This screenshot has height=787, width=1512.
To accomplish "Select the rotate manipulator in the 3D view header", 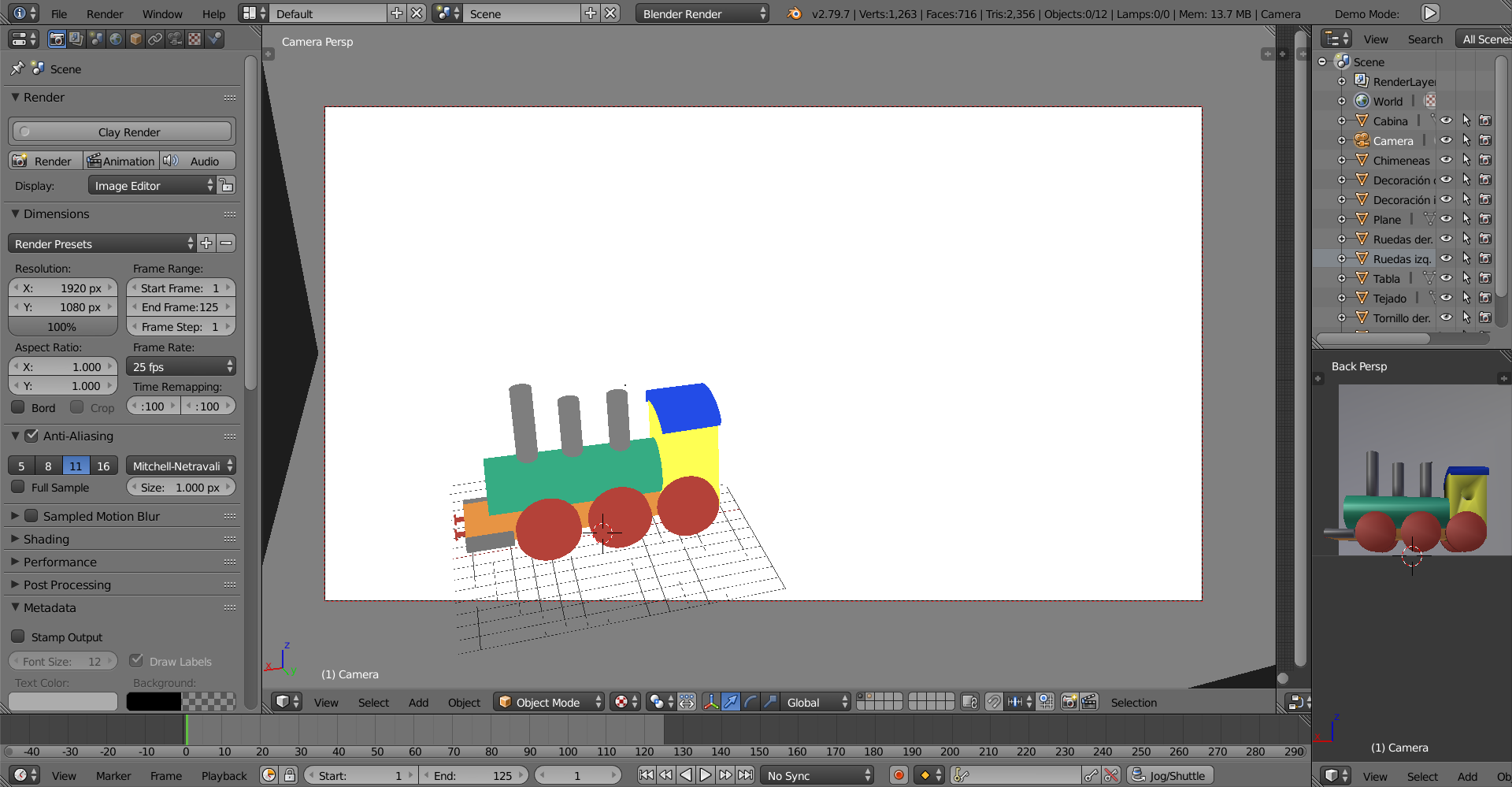I will click(750, 702).
